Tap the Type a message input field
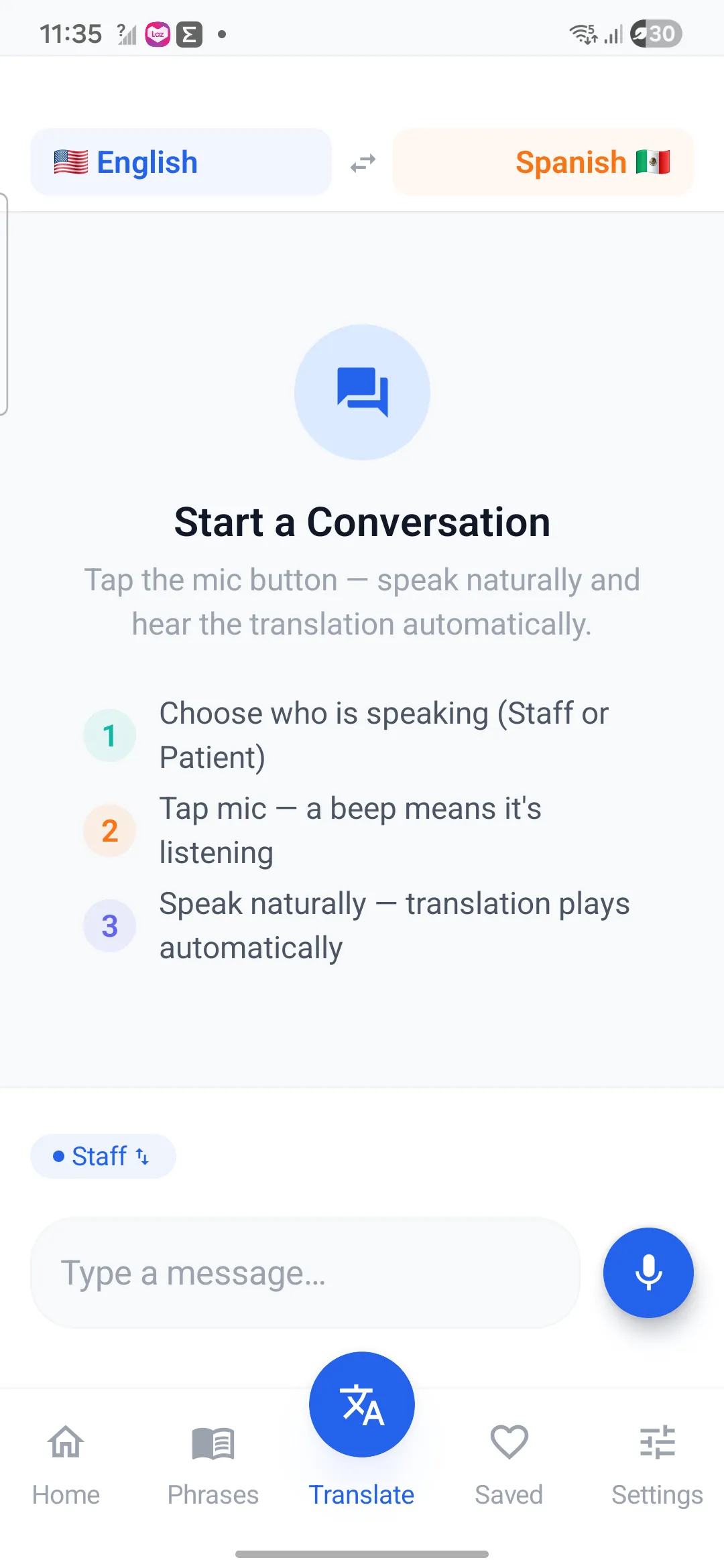Screen dimensions: 724x1568 coord(305,1272)
